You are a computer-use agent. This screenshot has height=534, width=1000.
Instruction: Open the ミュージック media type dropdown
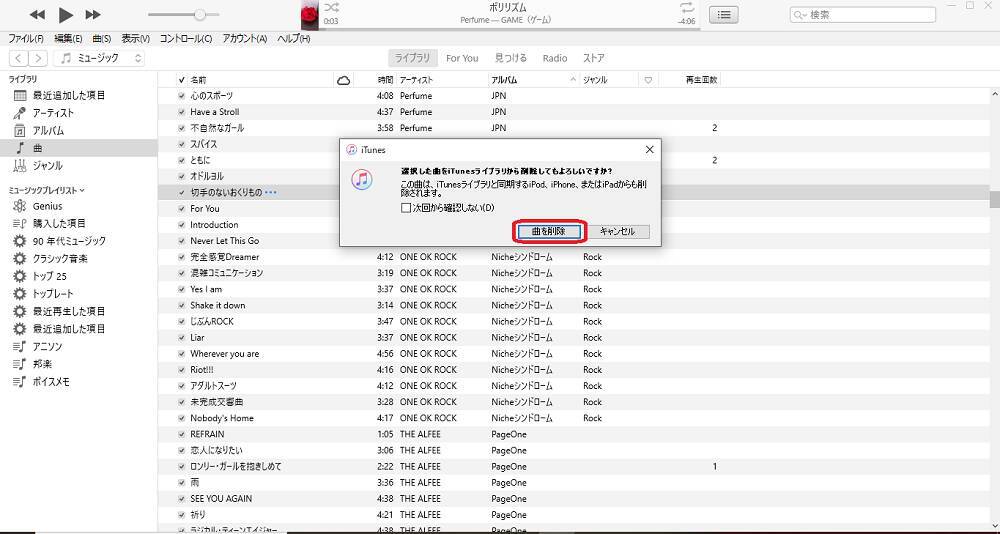pyautogui.click(x=100, y=59)
